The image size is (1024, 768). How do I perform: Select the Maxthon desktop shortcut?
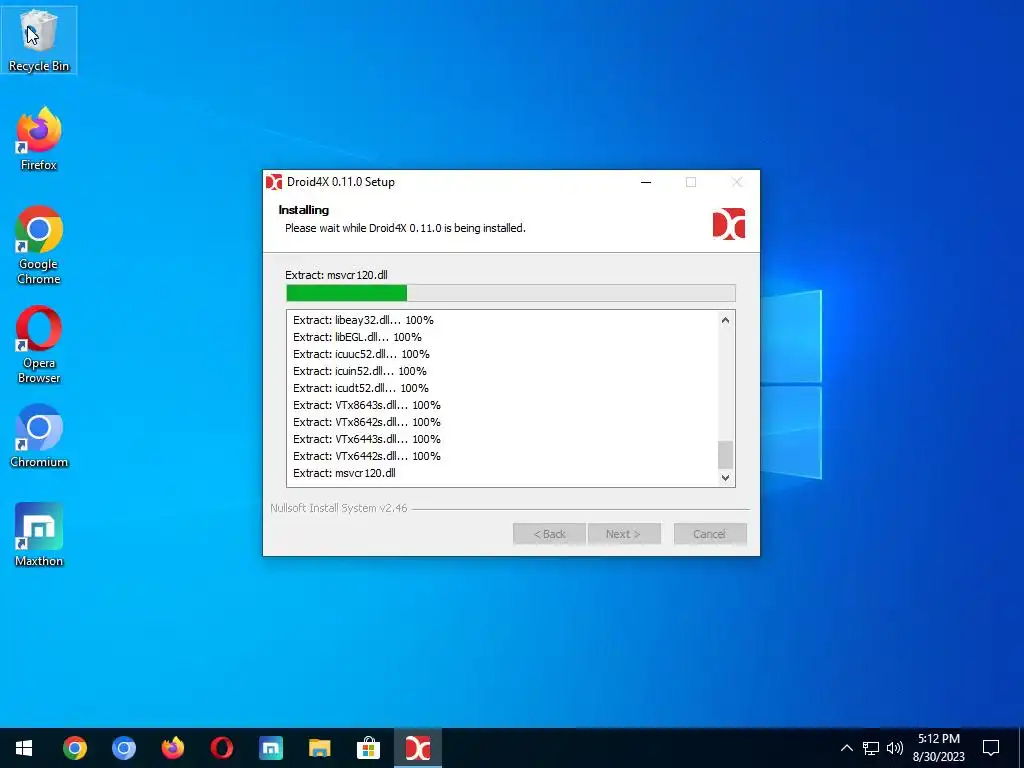(39, 535)
